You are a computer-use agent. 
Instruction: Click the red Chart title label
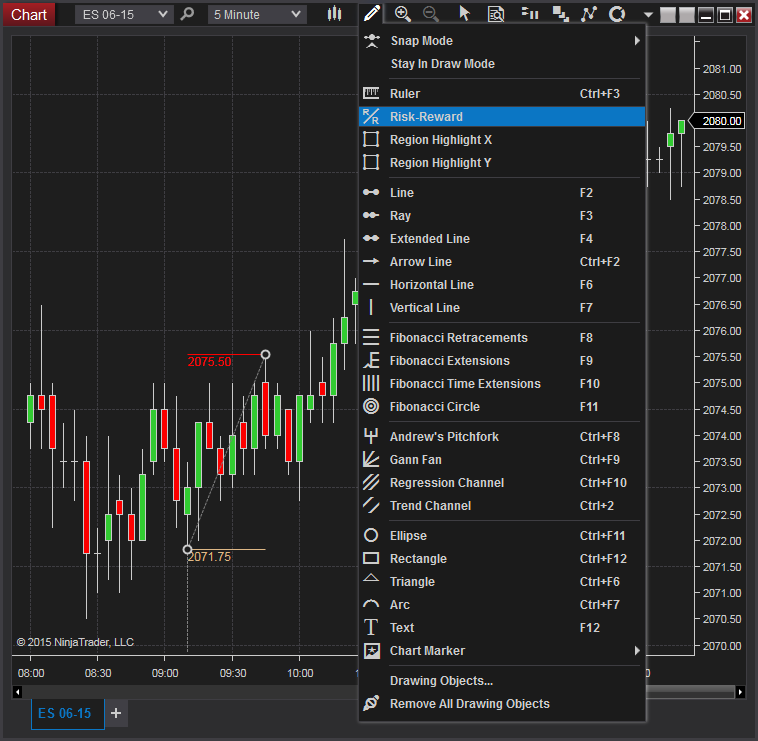click(x=29, y=15)
